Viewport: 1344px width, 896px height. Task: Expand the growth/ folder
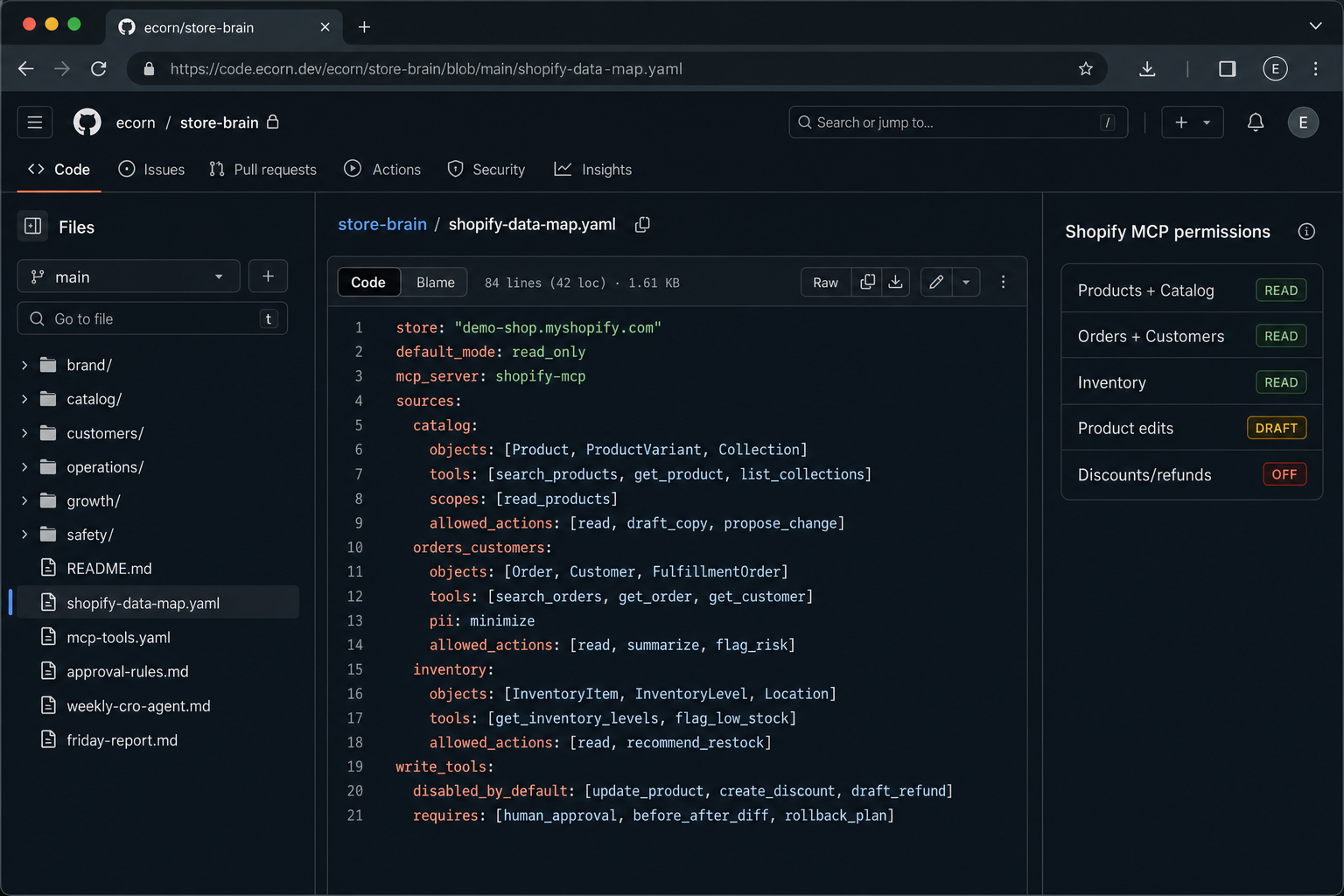pos(24,501)
